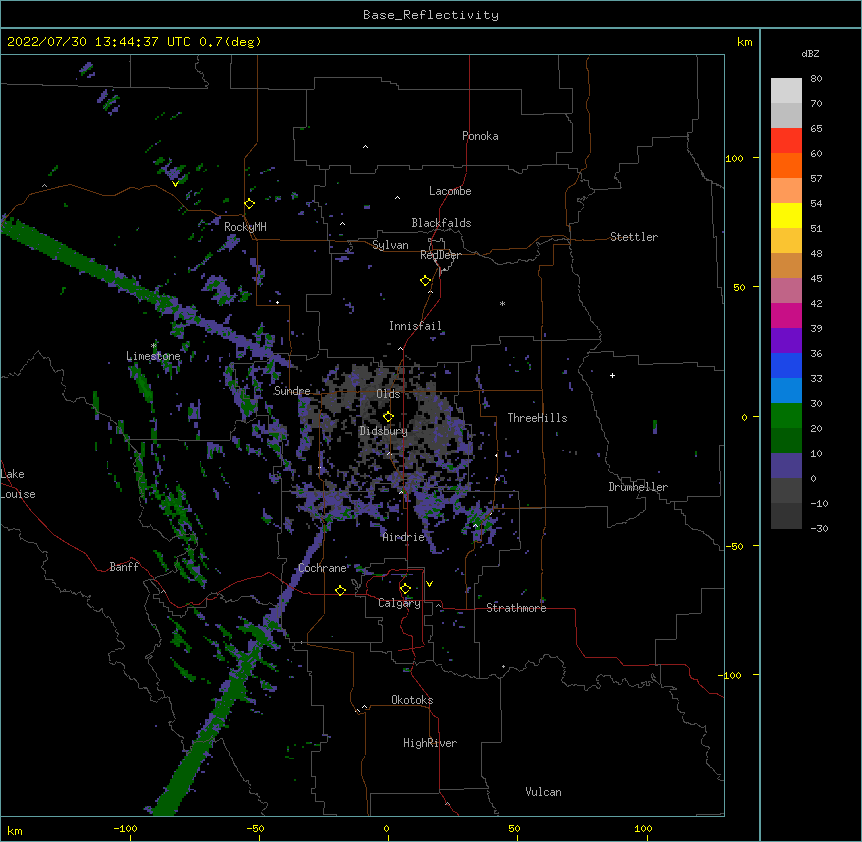862x842 pixels.
Task: Click the Okotoks label
Action: [412, 700]
